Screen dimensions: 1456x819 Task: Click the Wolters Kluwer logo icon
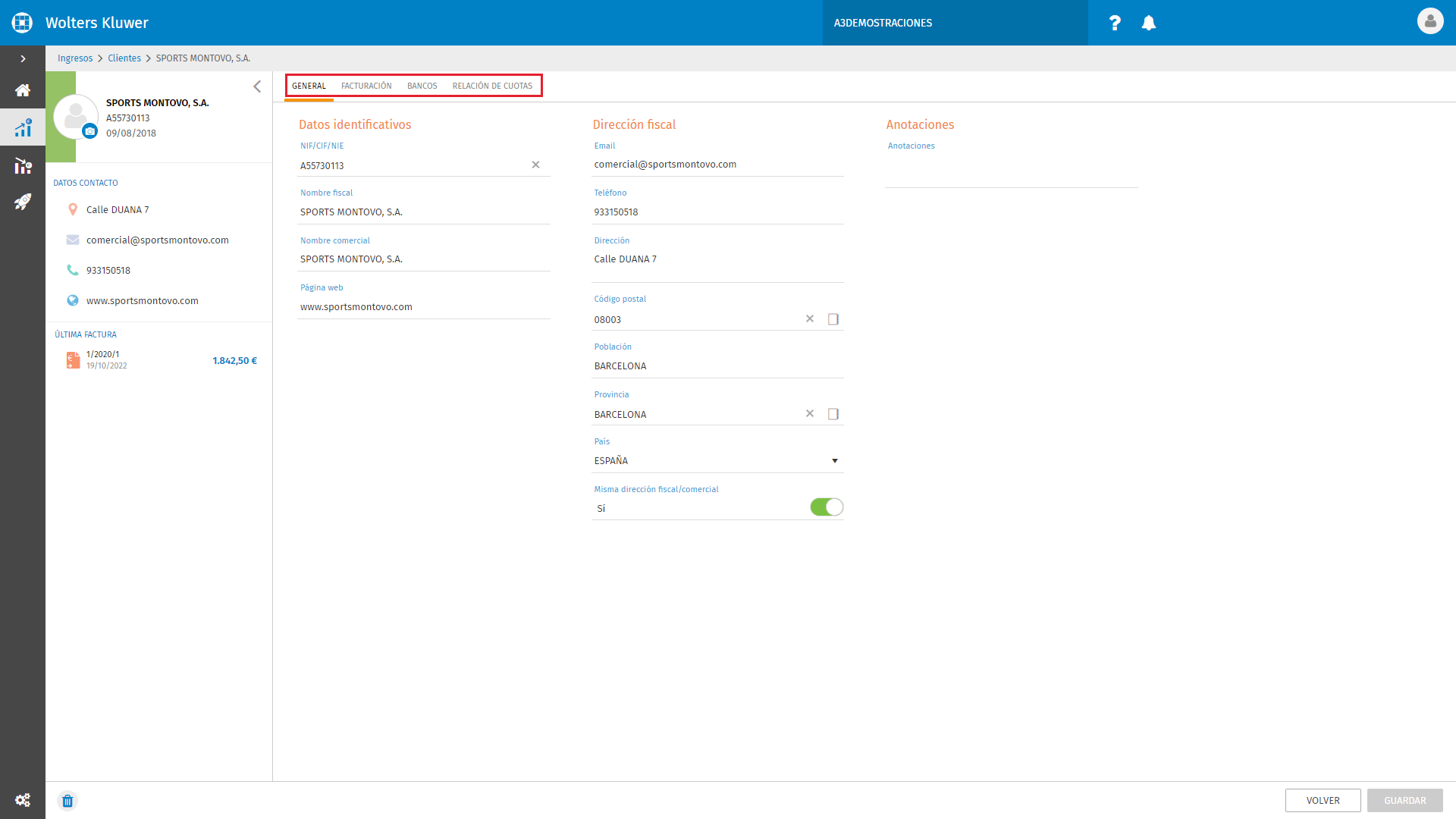22,23
